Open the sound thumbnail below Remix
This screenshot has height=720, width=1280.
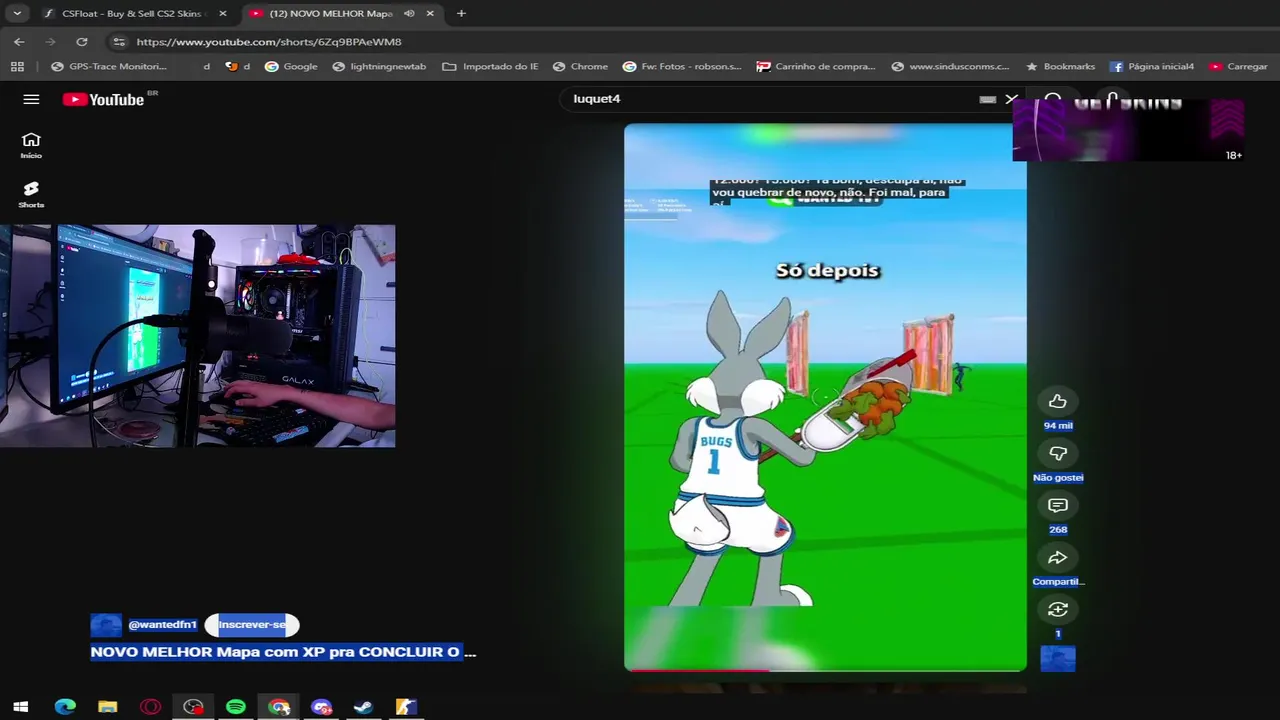click(1057, 658)
